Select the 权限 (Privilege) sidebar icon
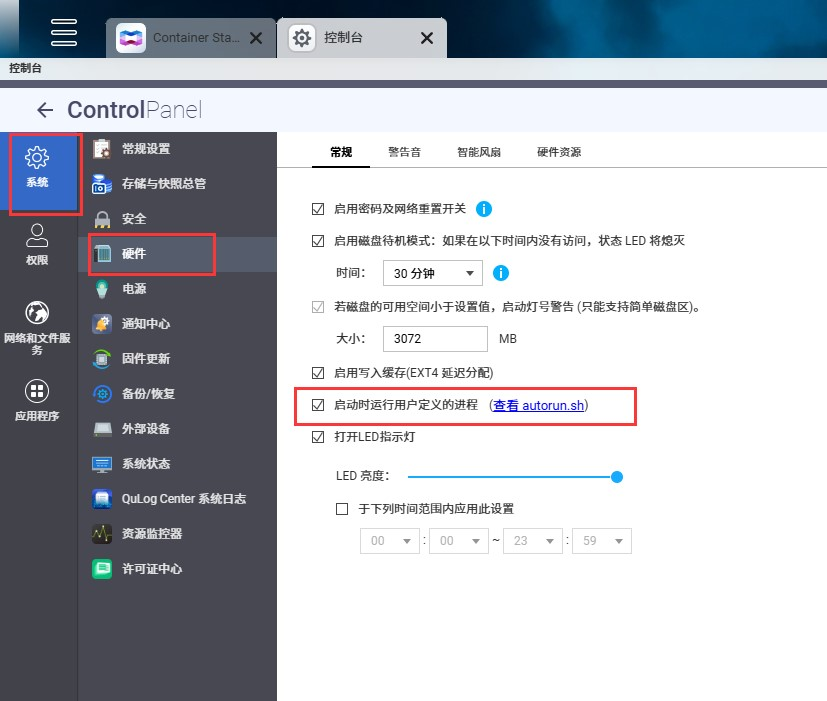 pos(37,245)
